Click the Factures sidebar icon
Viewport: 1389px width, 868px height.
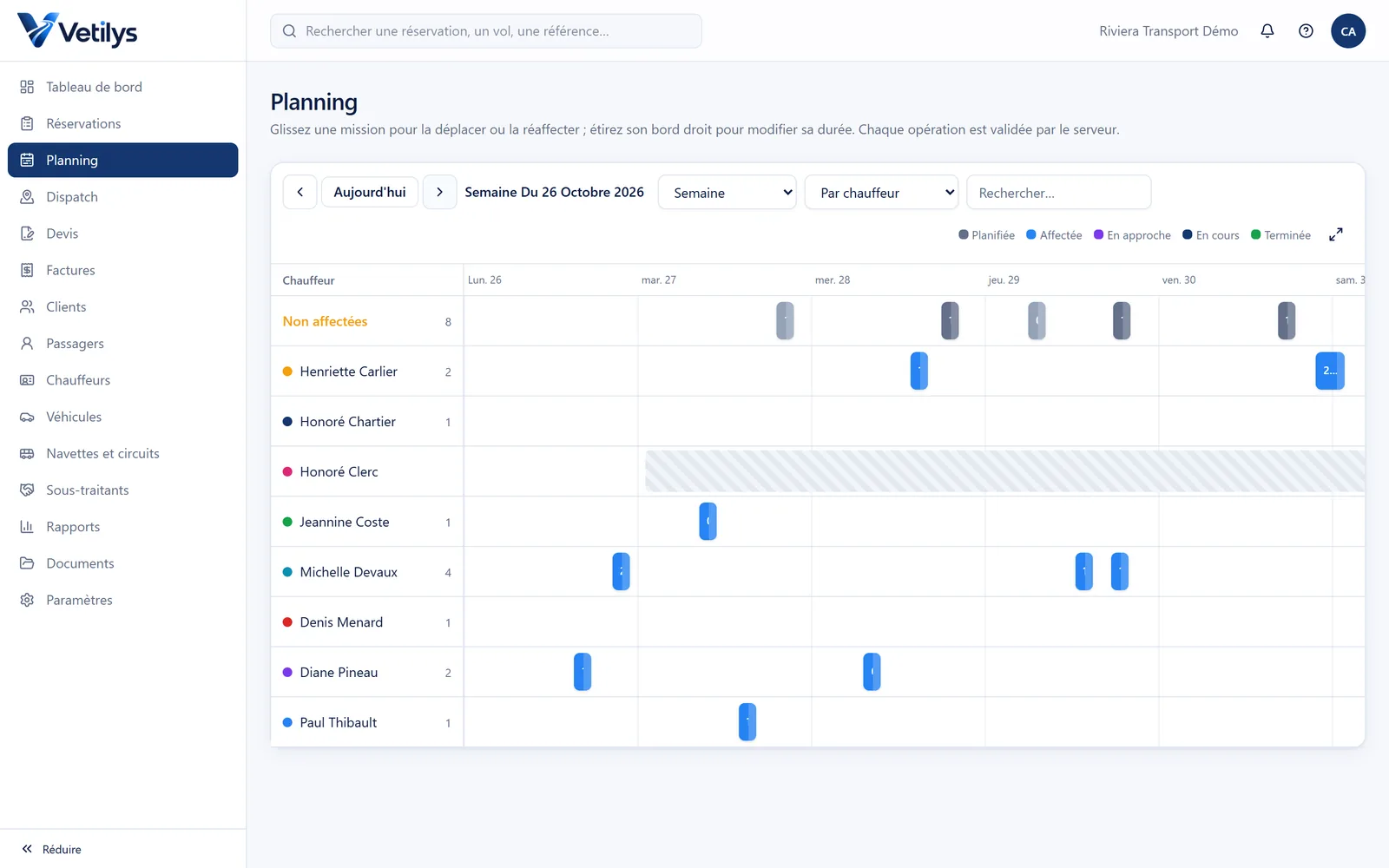(x=27, y=270)
